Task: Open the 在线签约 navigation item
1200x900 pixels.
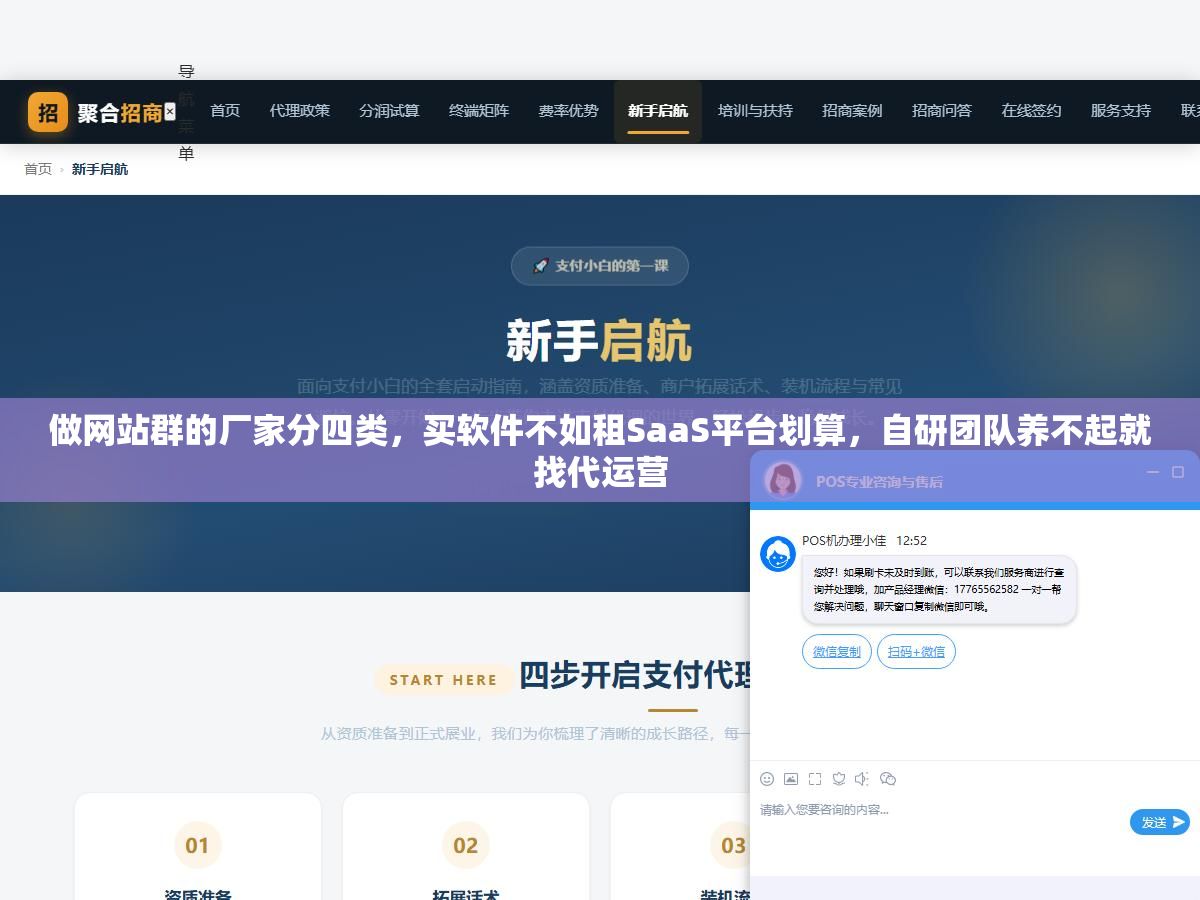Action: 1031,111
